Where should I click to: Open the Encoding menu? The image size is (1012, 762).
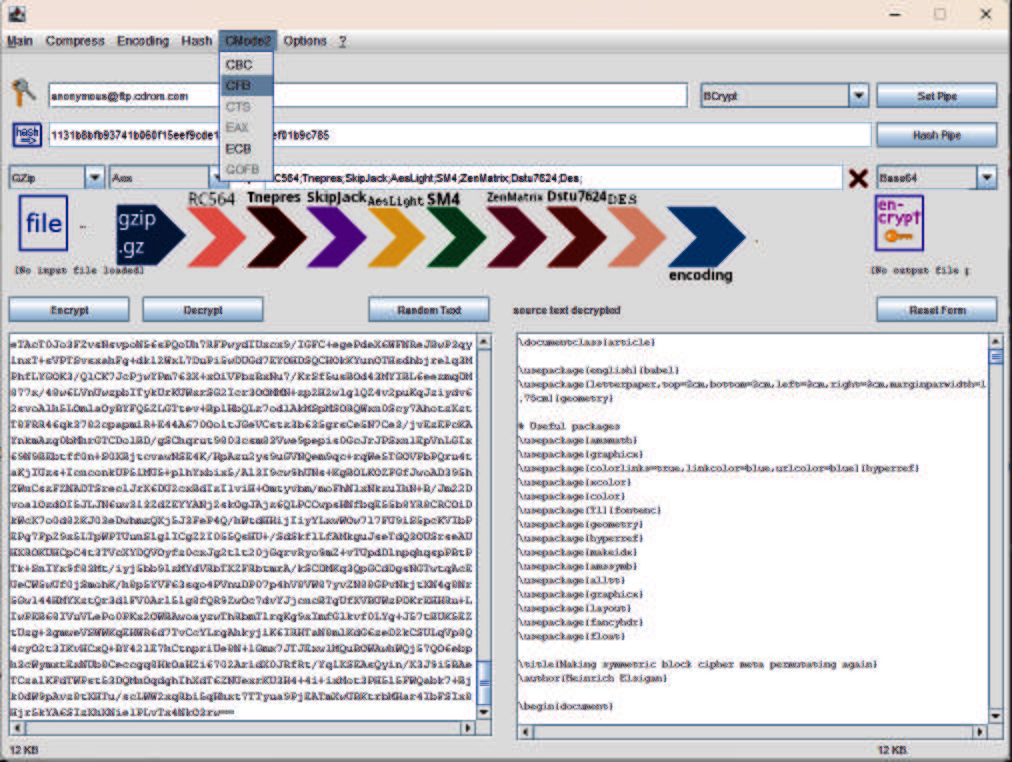(143, 41)
